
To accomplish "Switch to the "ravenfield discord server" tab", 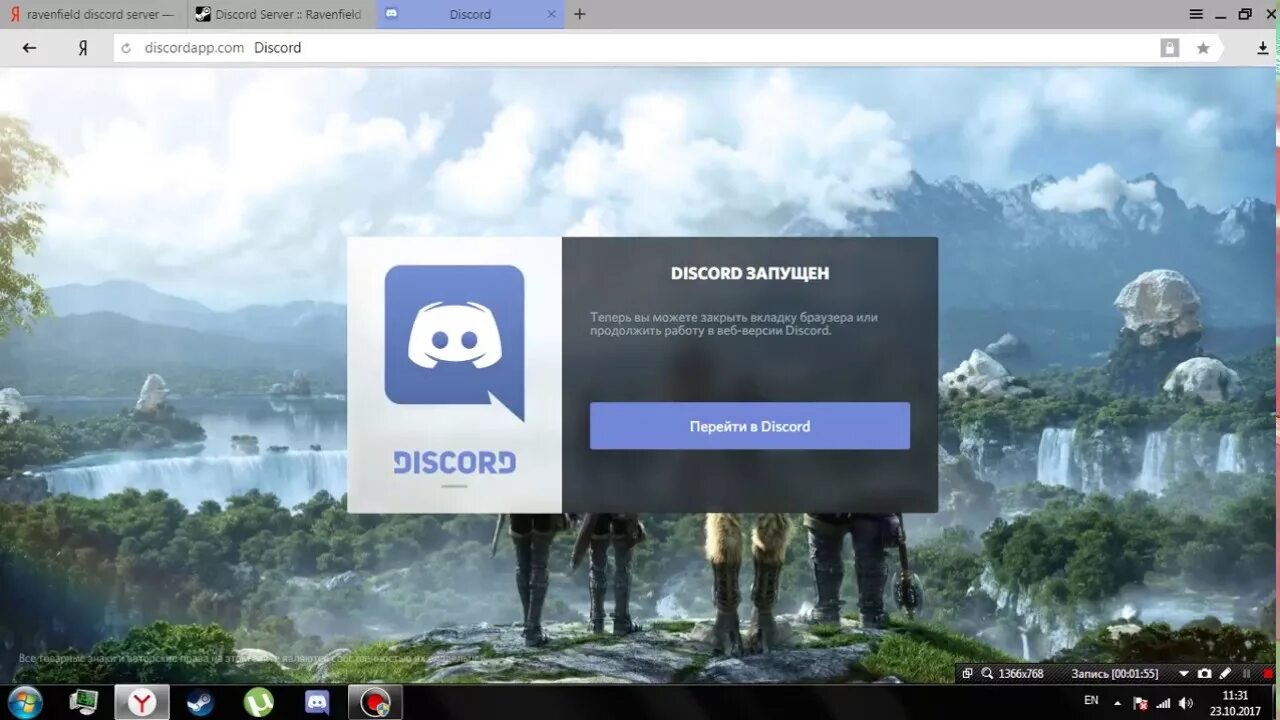I will pos(94,14).
